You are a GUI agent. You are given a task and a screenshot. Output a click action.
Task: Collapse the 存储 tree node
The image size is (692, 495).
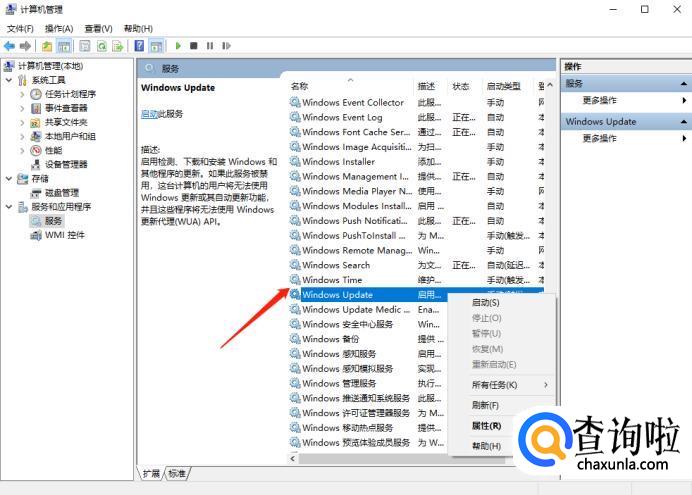(9, 179)
